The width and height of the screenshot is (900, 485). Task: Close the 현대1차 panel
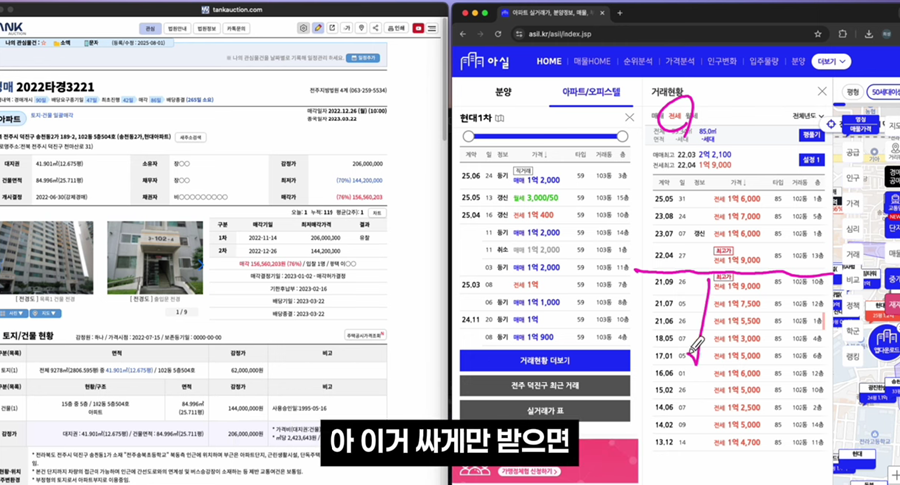[x=630, y=118]
